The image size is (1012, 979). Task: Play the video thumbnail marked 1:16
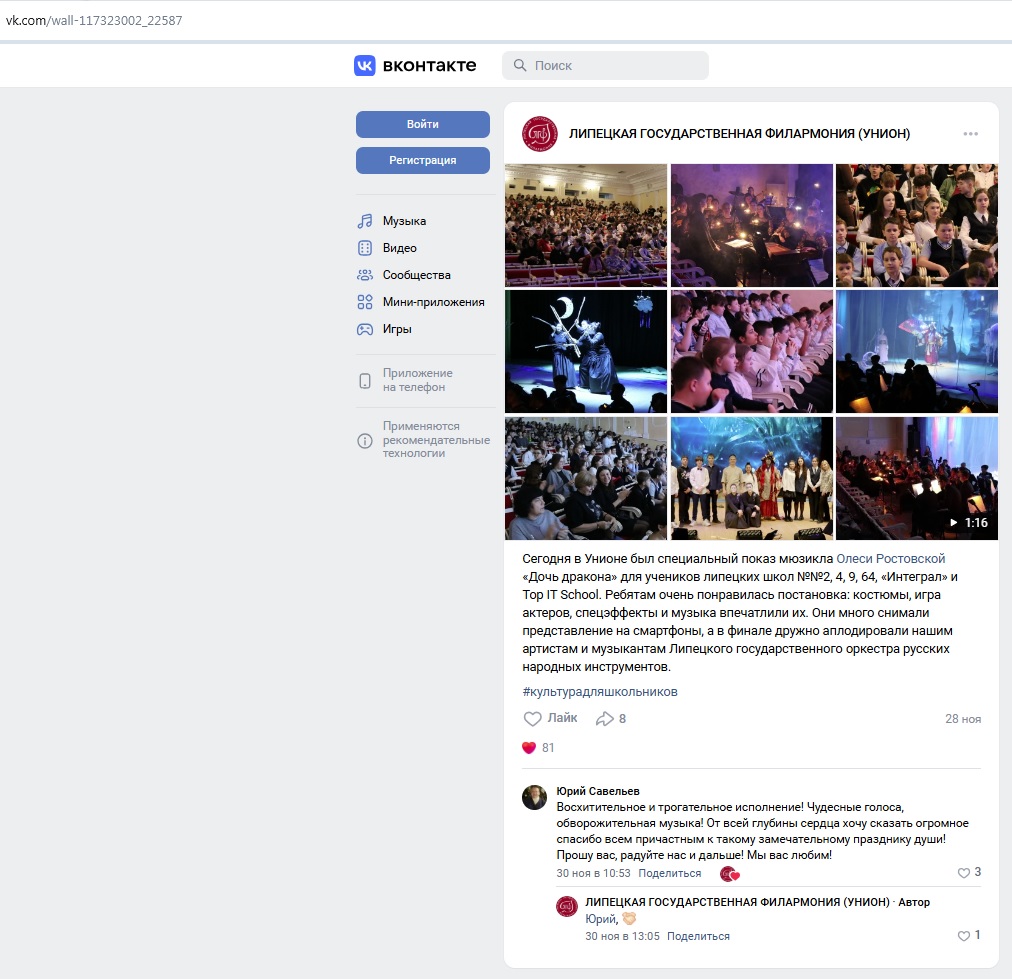[x=916, y=479]
